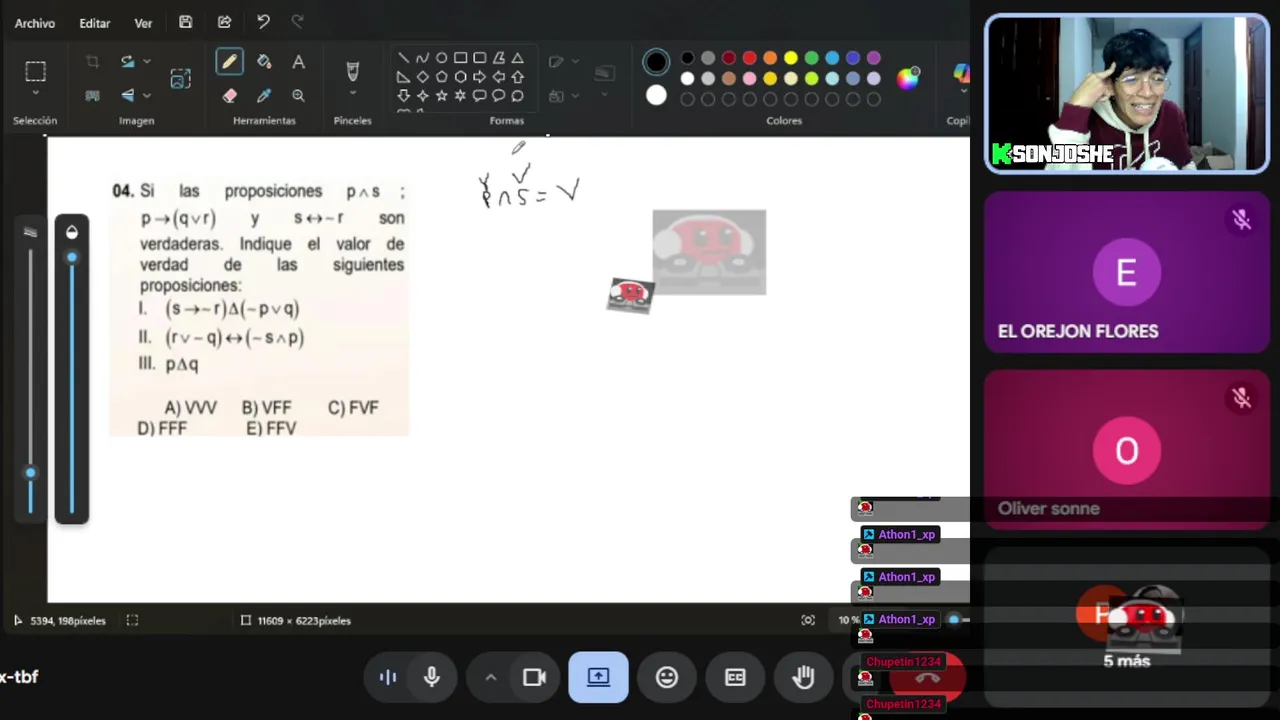
Task: Select the Oliver sonne participant tile
Action: [x=1127, y=450]
